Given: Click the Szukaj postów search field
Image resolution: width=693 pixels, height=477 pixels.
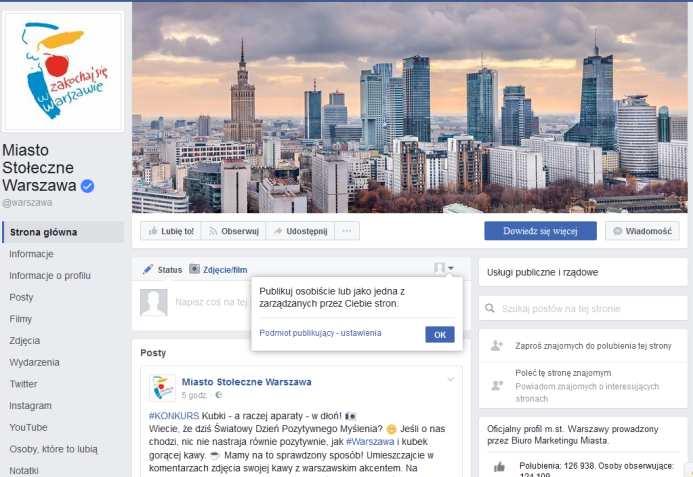Looking at the screenshot, I should tap(583, 308).
